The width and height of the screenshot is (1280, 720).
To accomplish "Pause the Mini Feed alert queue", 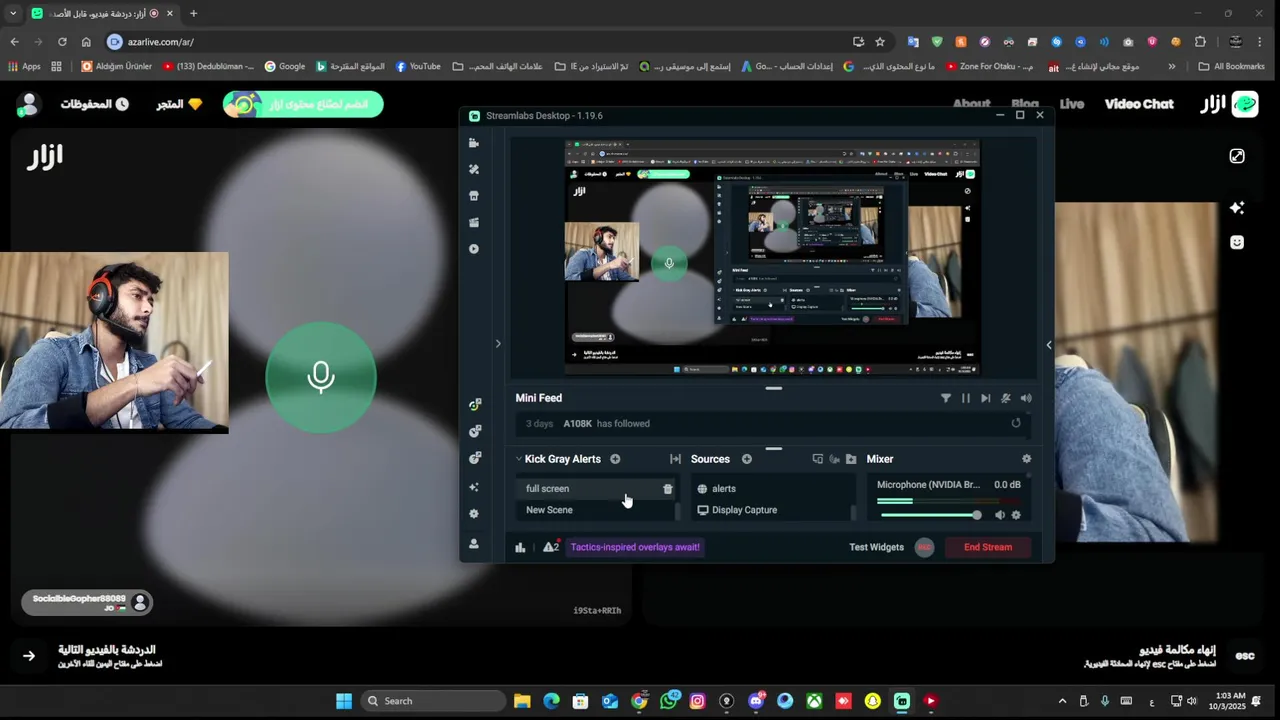I will point(966,398).
